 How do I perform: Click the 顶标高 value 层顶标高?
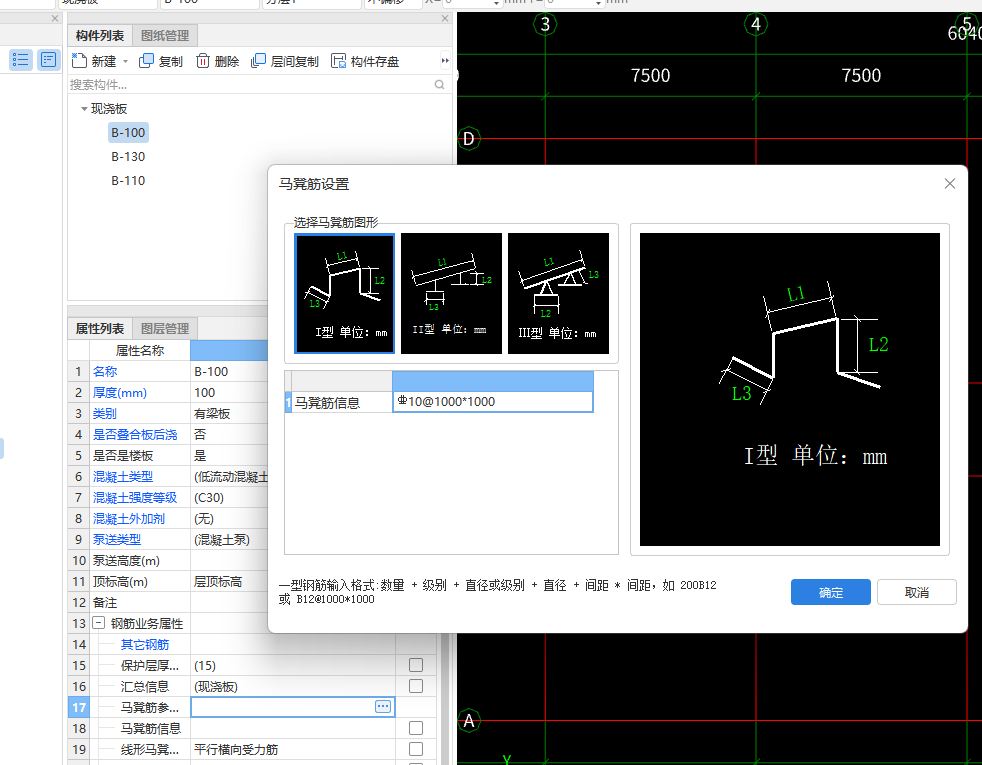coord(217,582)
